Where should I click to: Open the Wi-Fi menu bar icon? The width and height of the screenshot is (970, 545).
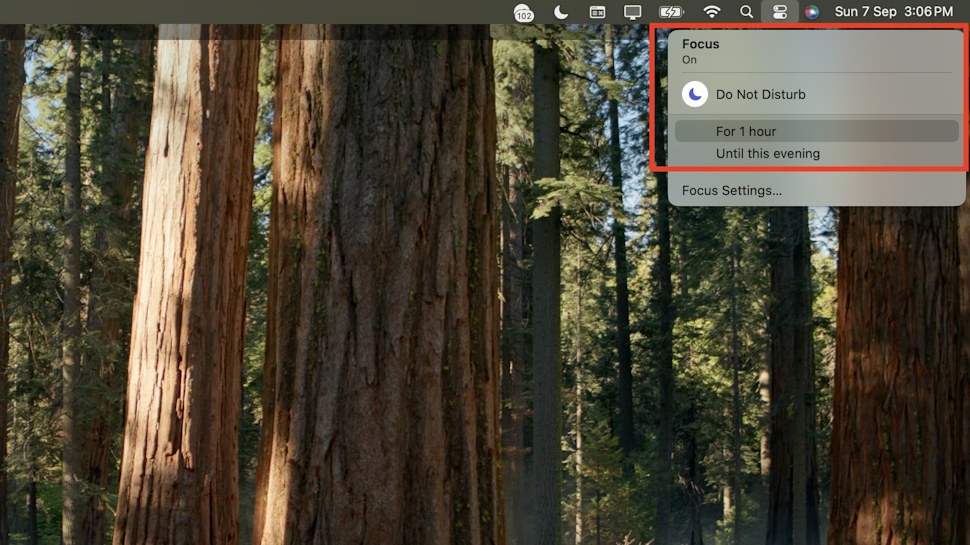click(x=712, y=12)
